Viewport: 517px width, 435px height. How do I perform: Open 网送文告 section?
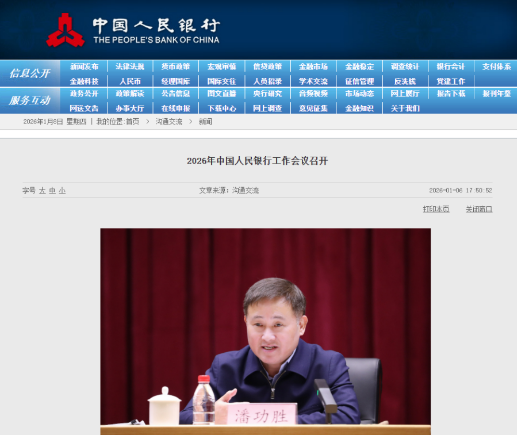[84, 108]
